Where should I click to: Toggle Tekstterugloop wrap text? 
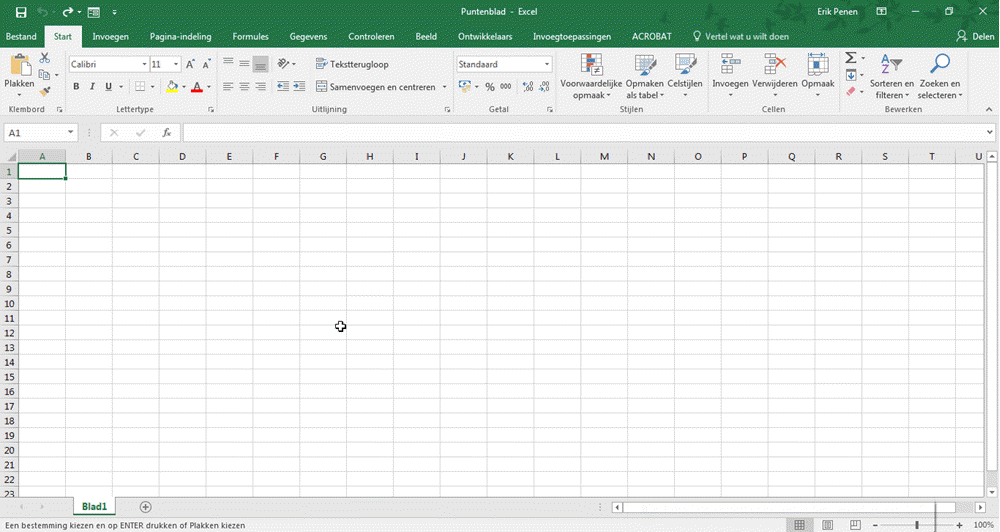[352, 64]
